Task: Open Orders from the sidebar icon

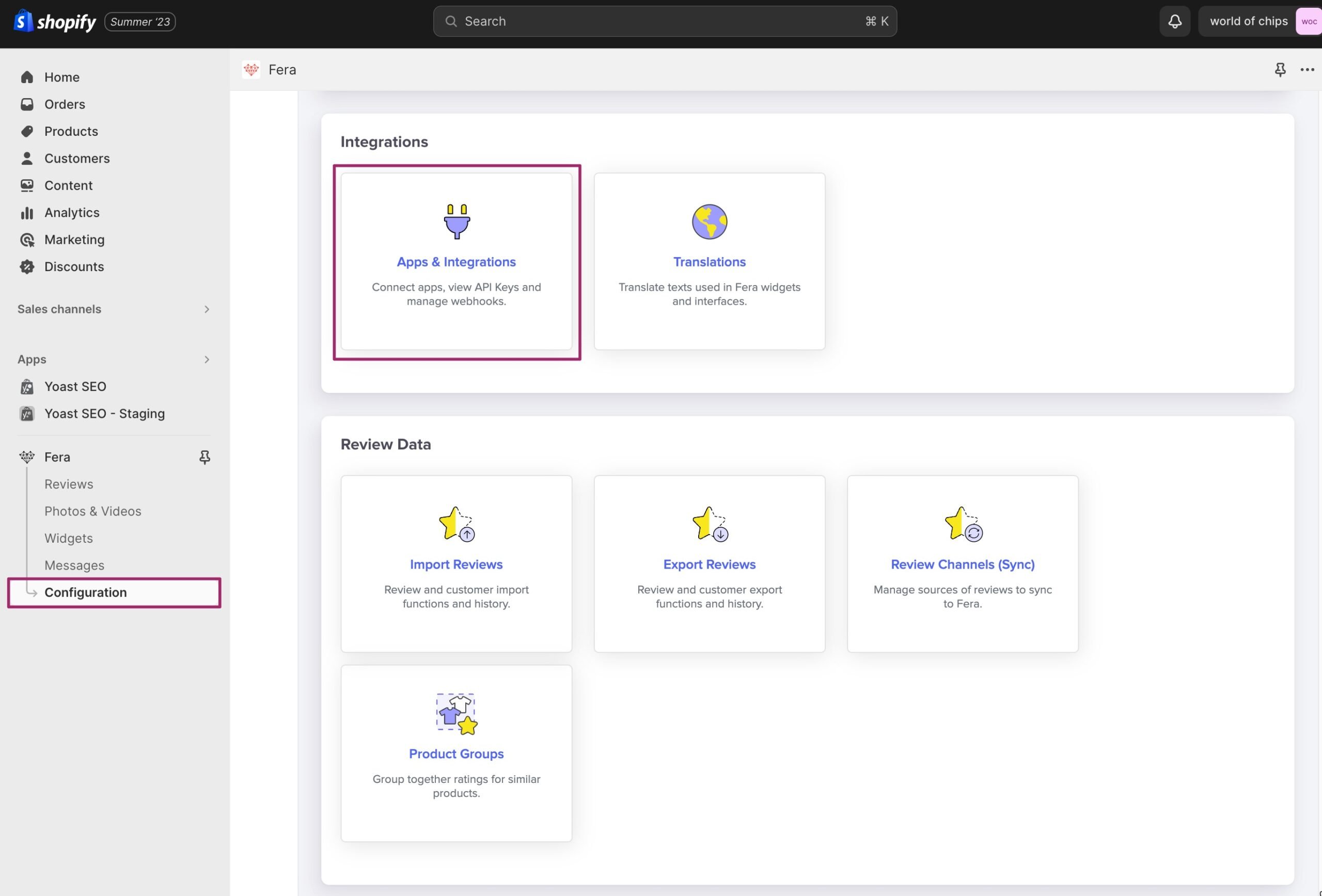Action: point(27,104)
